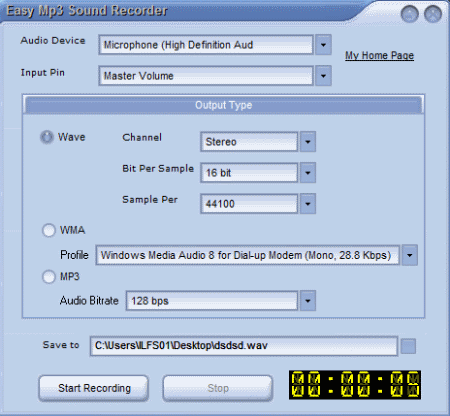The height and width of the screenshot is (416, 450).
Task: Click the minimize button in title bar
Action: point(410,14)
